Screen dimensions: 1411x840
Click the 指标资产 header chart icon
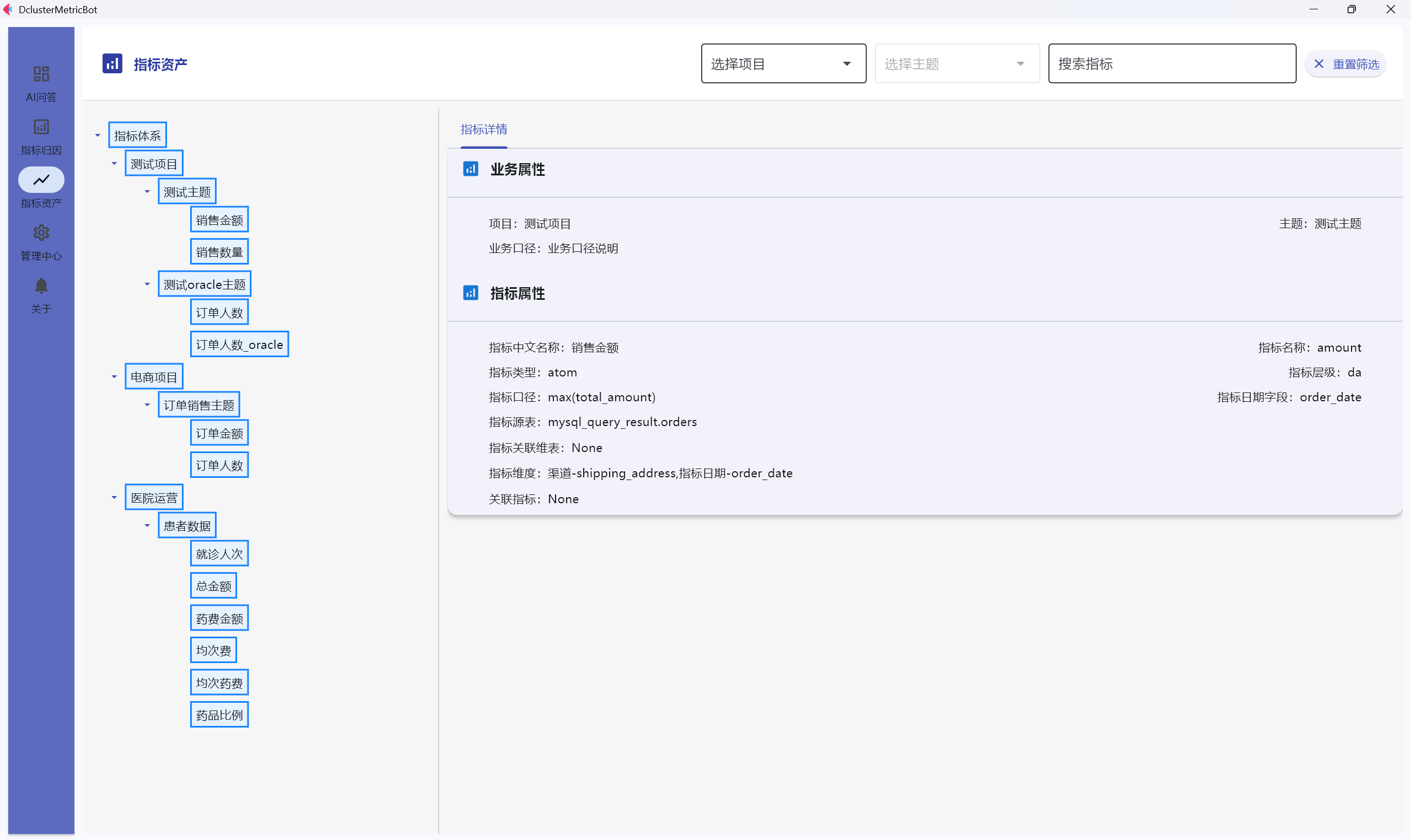coord(112,63)
